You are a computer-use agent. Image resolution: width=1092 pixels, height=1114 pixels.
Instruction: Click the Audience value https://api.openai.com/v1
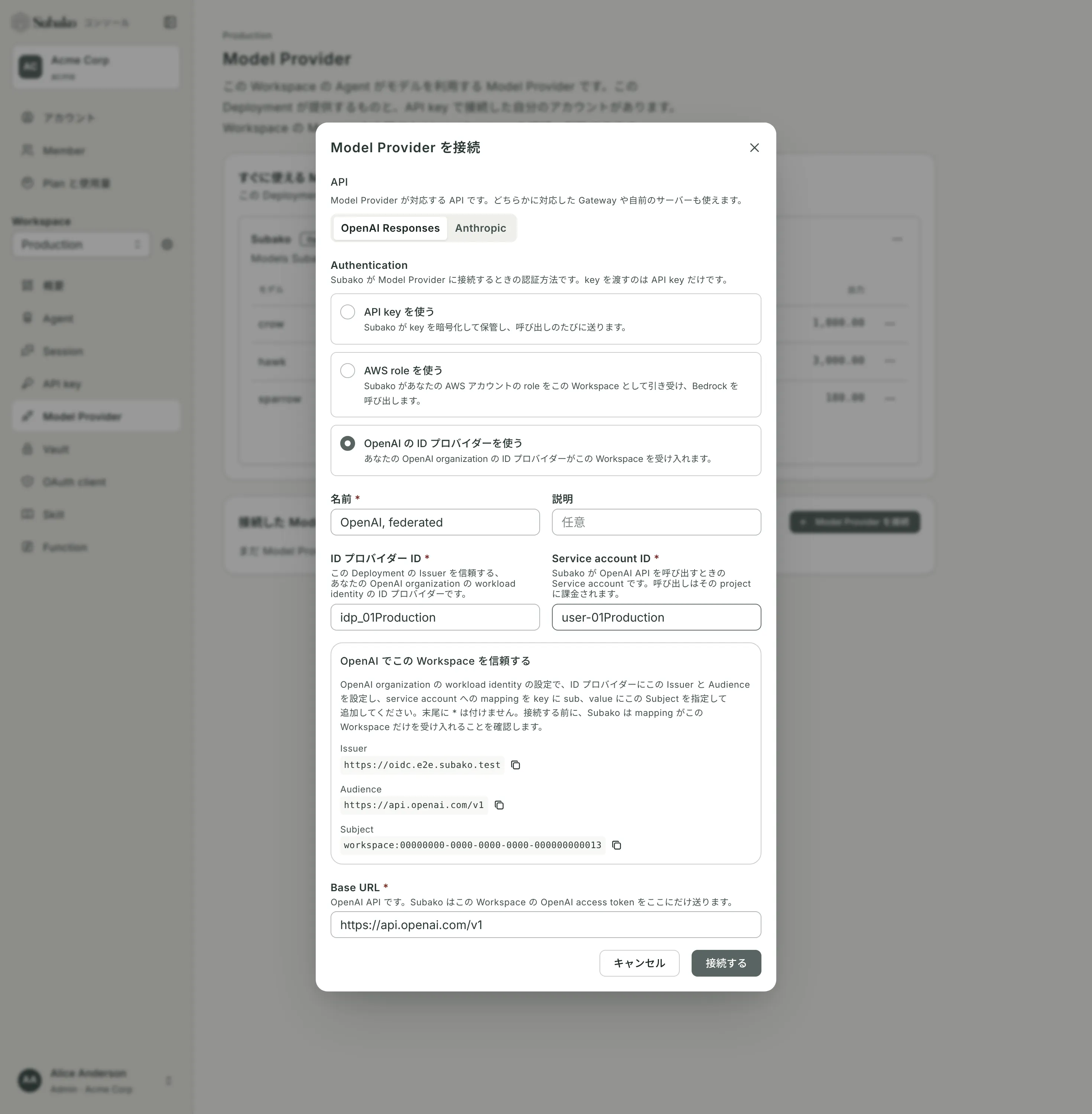[x=413, y=805]
